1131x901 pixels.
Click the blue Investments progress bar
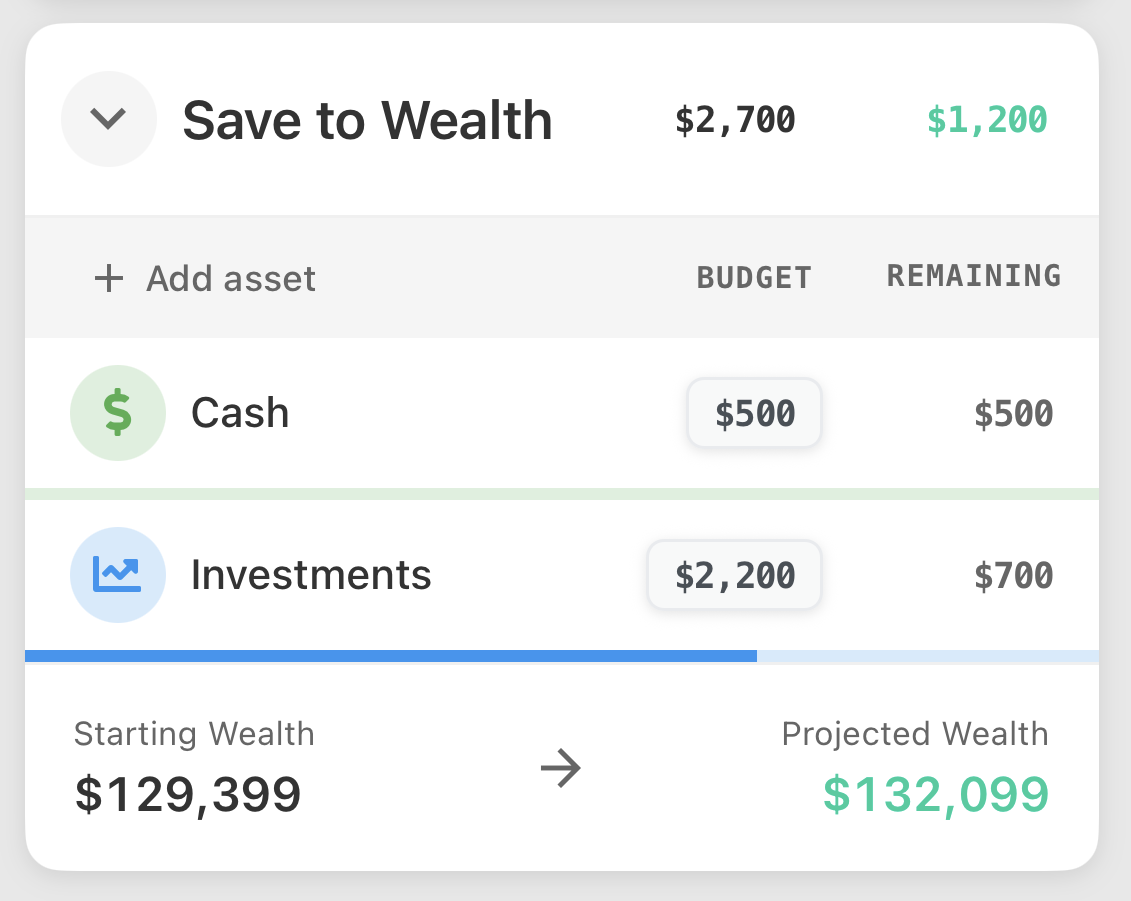(x=390, y=656)
